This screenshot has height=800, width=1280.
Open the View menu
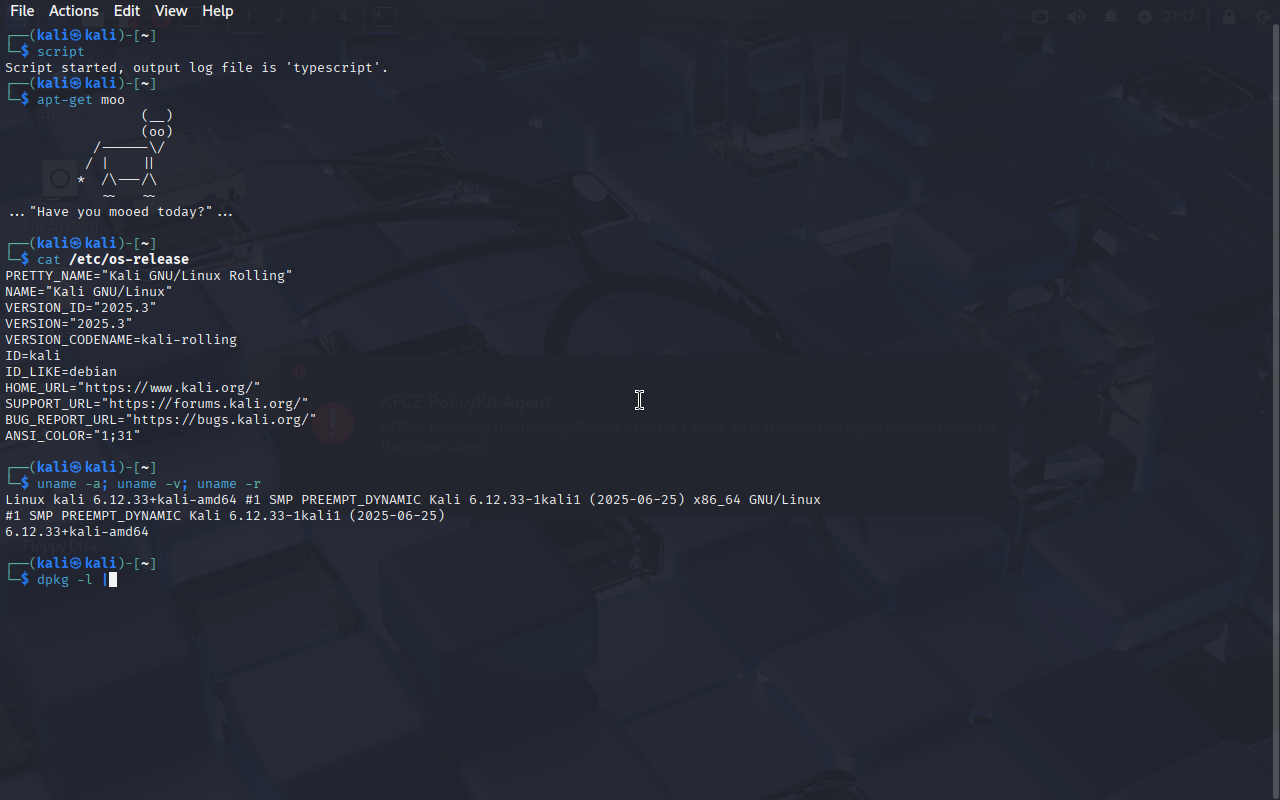click(171, 11)
